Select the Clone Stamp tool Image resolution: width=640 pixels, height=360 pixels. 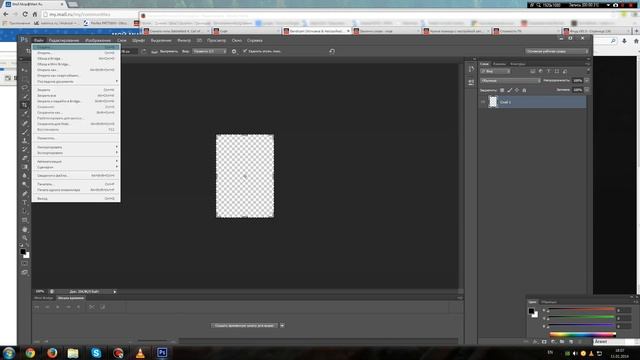click(x=24, y=140)
